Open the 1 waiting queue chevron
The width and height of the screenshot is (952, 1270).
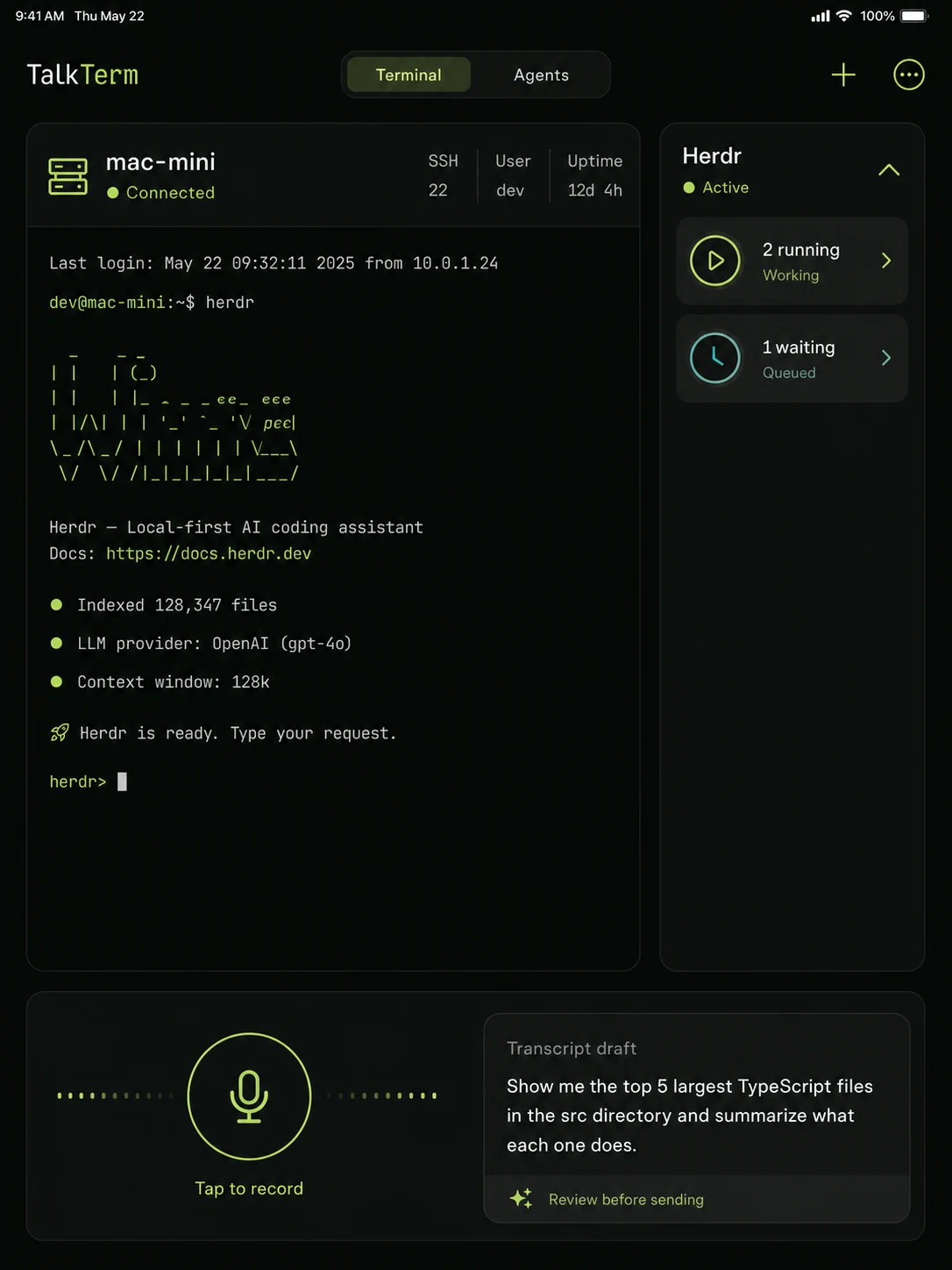tap(886, 358)
